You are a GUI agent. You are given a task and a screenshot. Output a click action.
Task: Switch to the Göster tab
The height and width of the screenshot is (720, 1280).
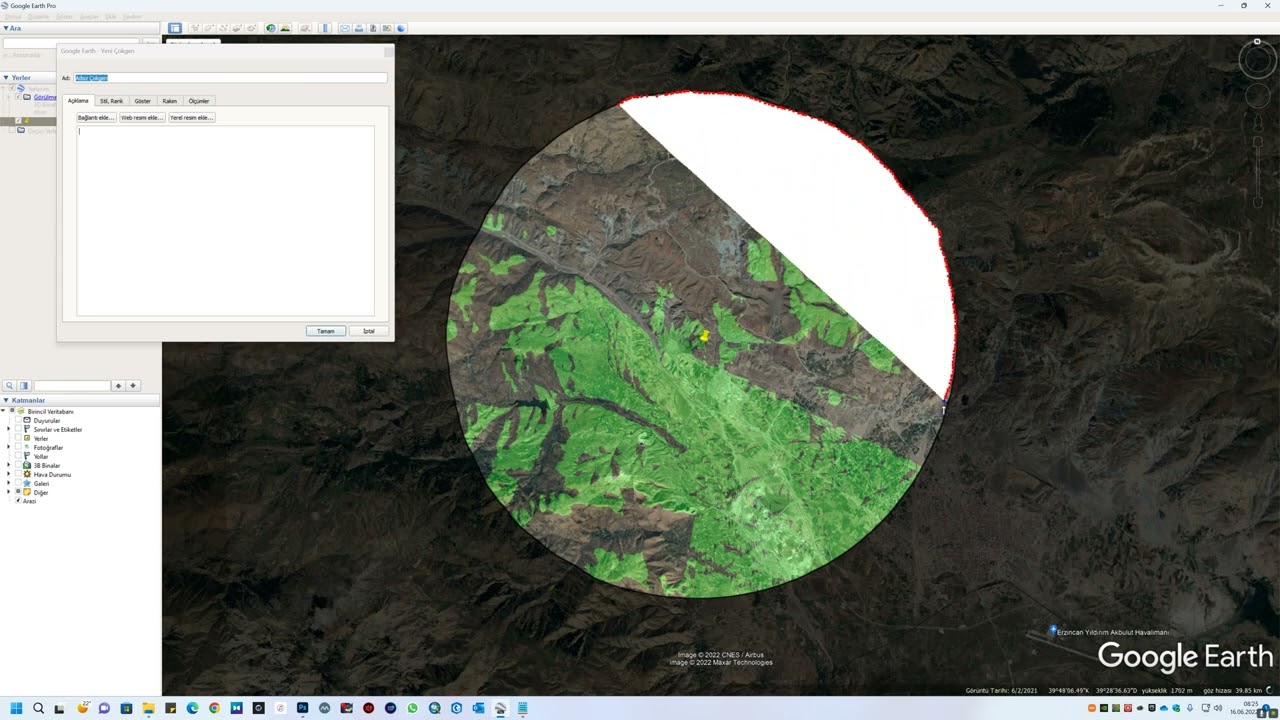pyautogui.click(x=143, y=101)
